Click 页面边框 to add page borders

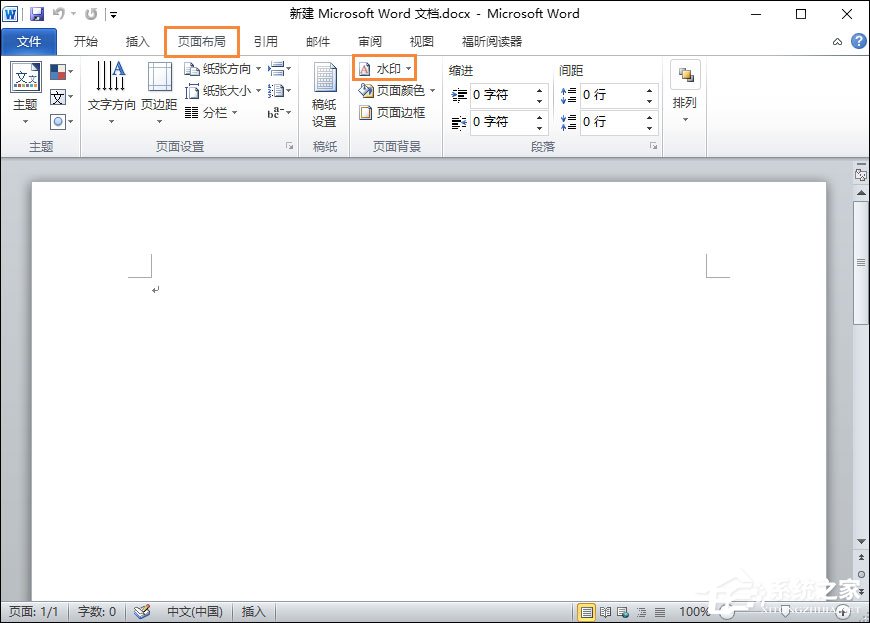[x=392, y=112]
